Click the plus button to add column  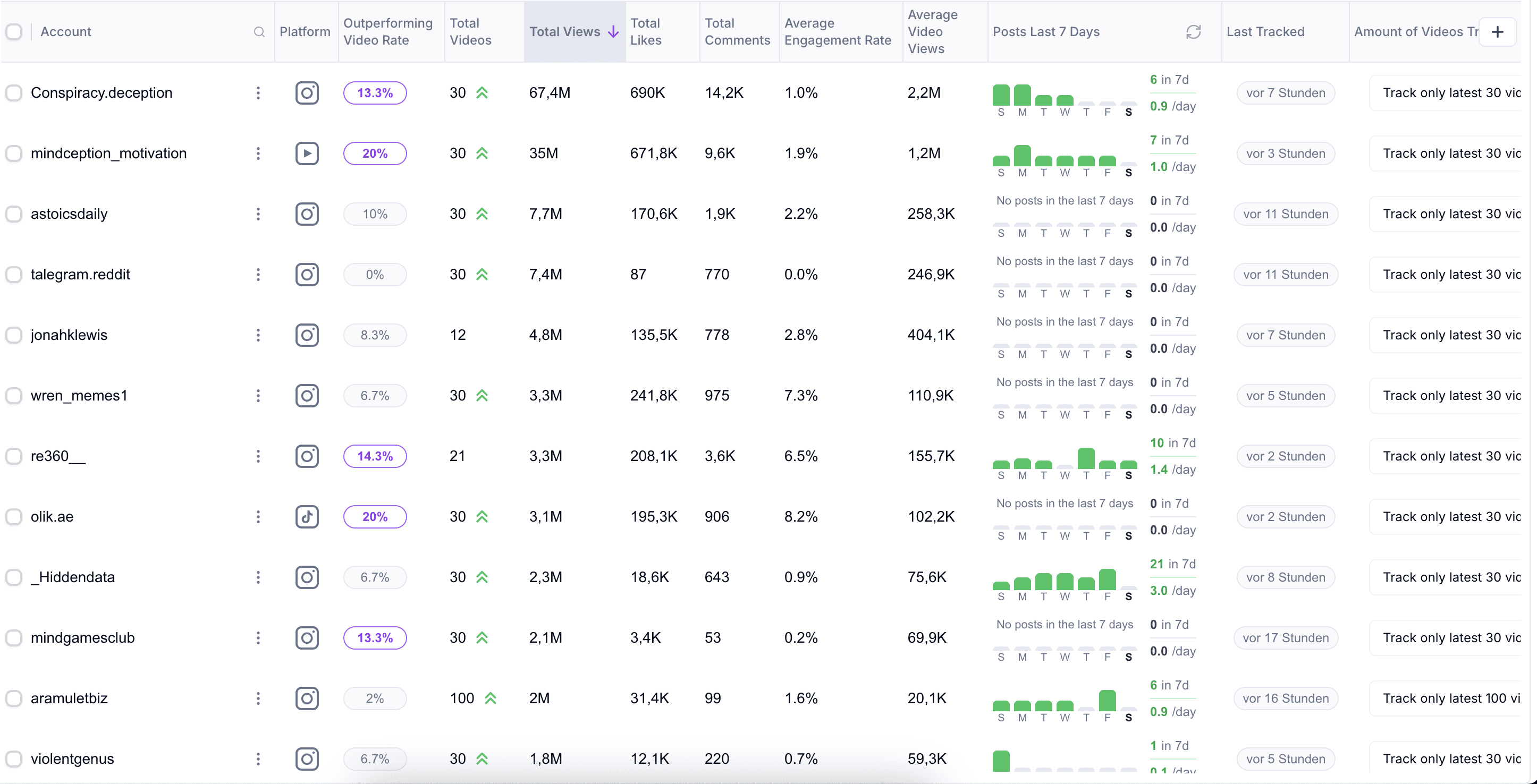[1497, 32]
